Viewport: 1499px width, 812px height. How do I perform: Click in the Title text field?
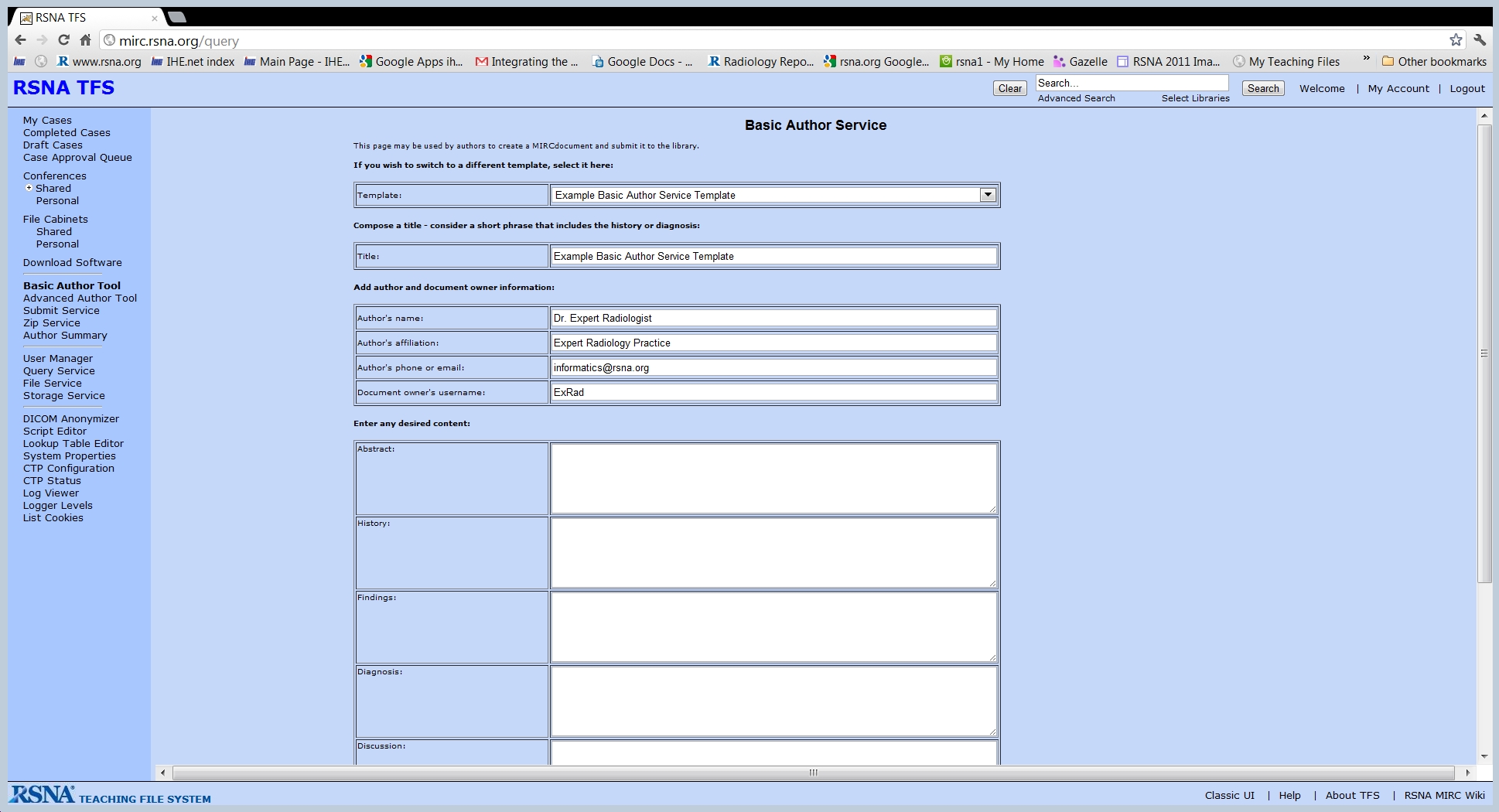(x=774, y=256)
